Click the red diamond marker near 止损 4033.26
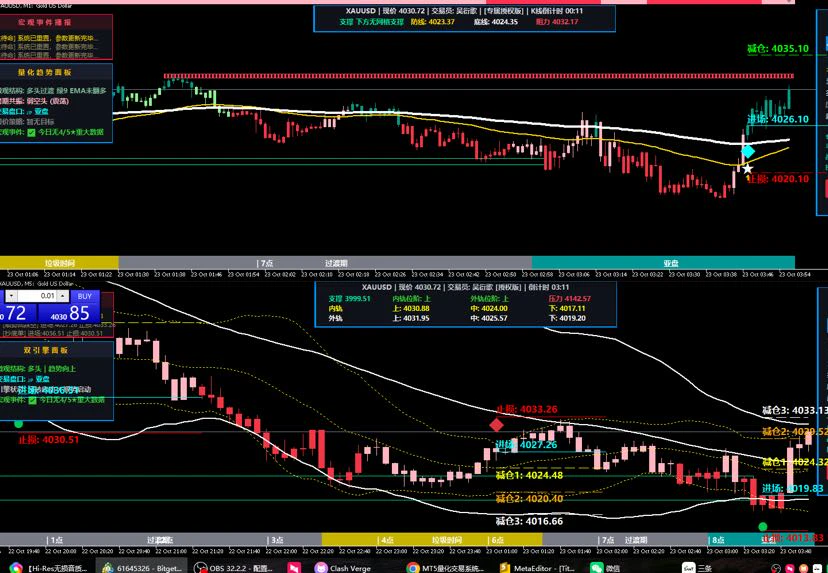 coord(496,425)
